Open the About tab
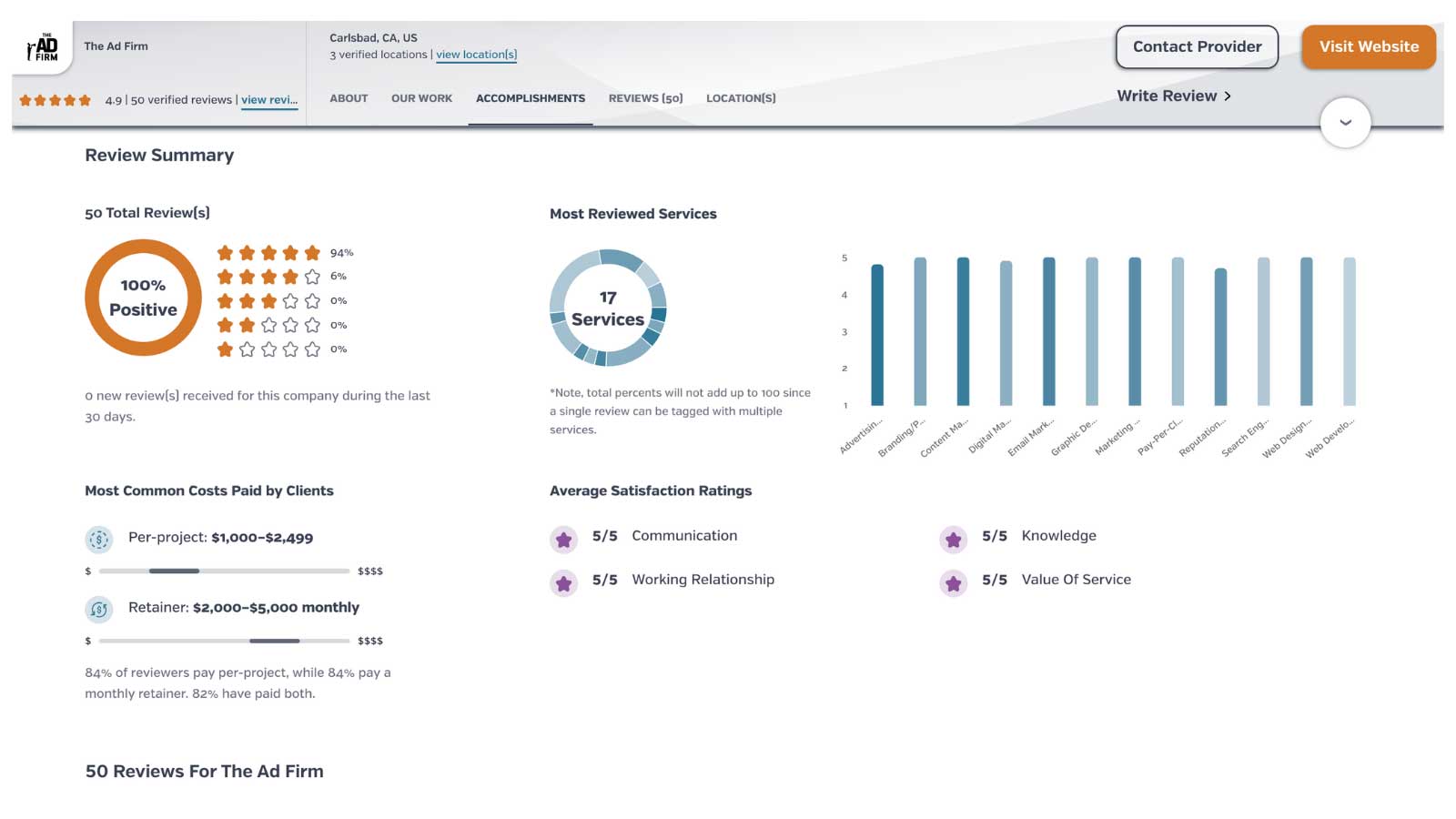 (x=348, y=98)
